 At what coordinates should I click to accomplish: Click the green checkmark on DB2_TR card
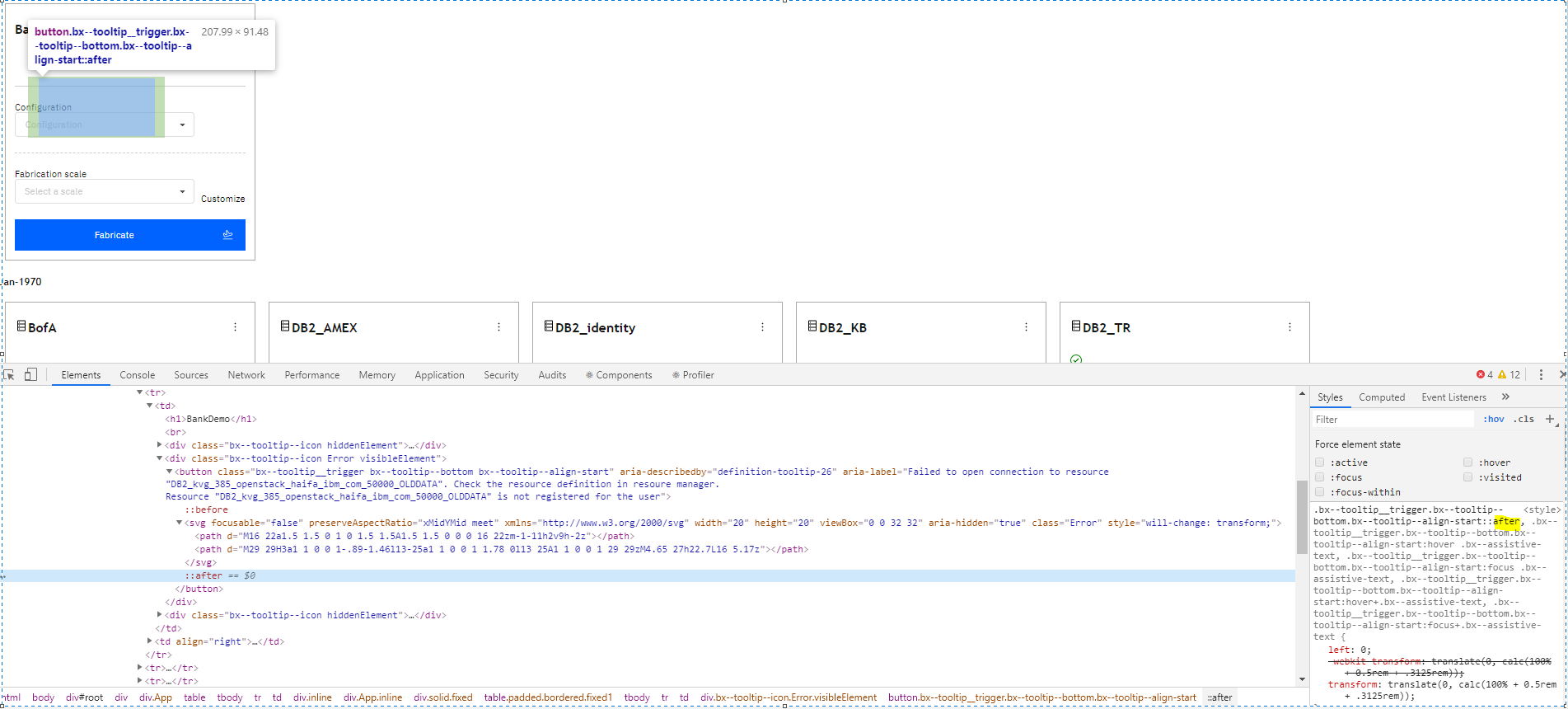(x=1076, y=359)
